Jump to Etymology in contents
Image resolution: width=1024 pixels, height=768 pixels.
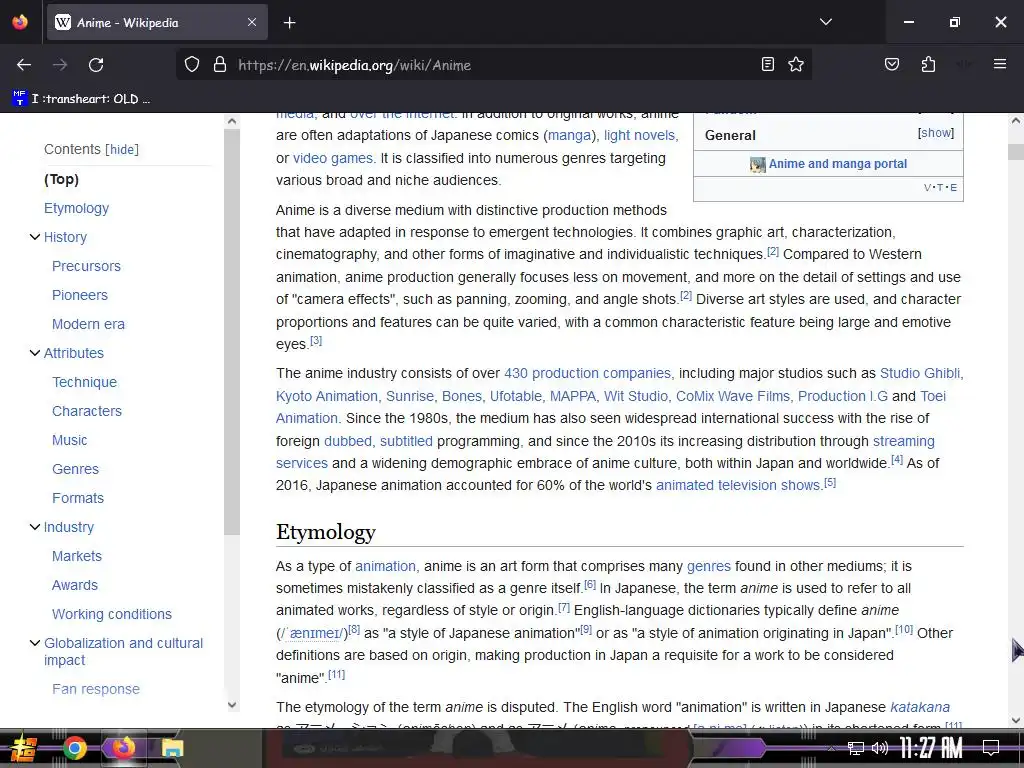[76, 208]
